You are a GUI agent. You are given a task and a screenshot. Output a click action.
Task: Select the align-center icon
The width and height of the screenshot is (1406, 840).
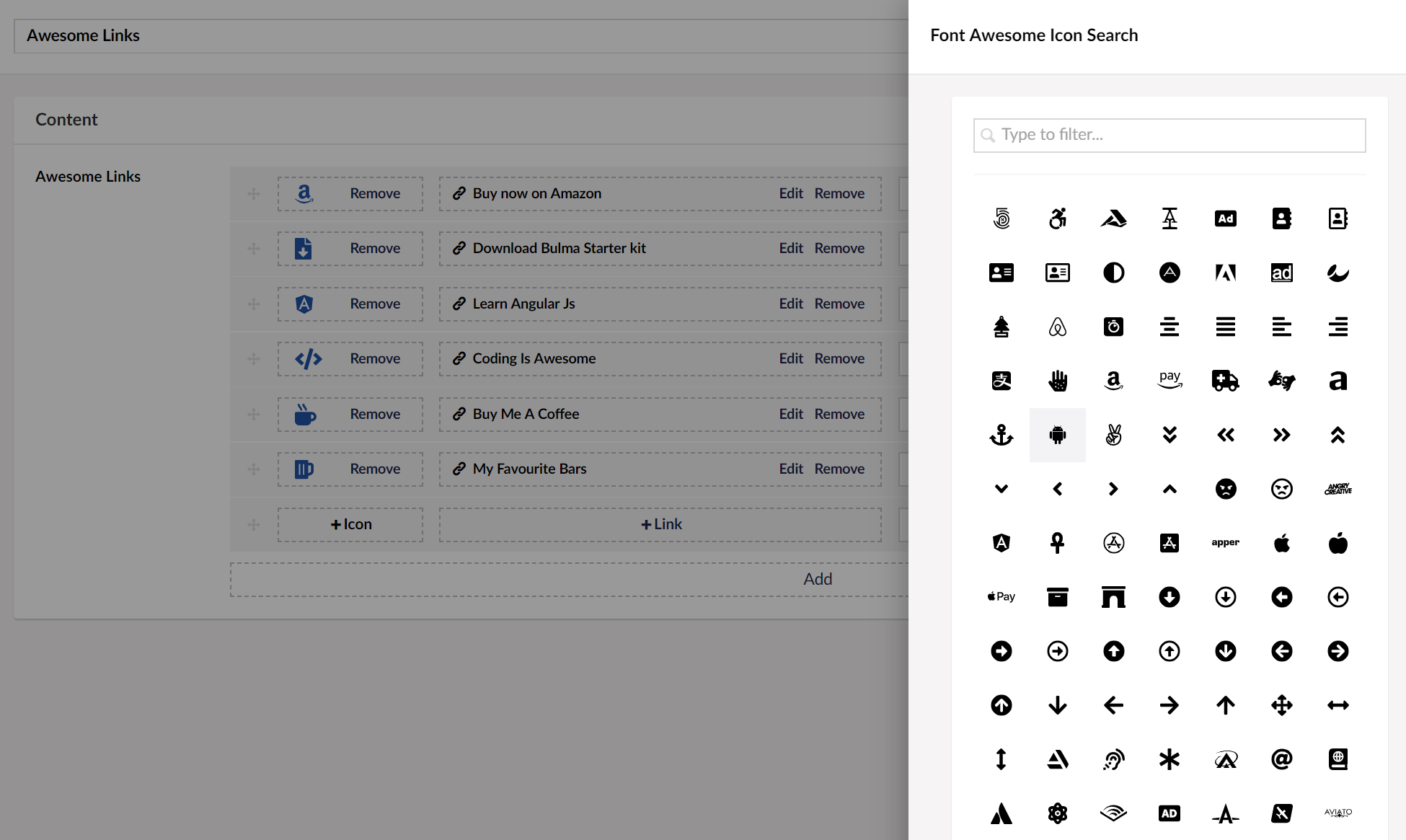pos(1170,327)
